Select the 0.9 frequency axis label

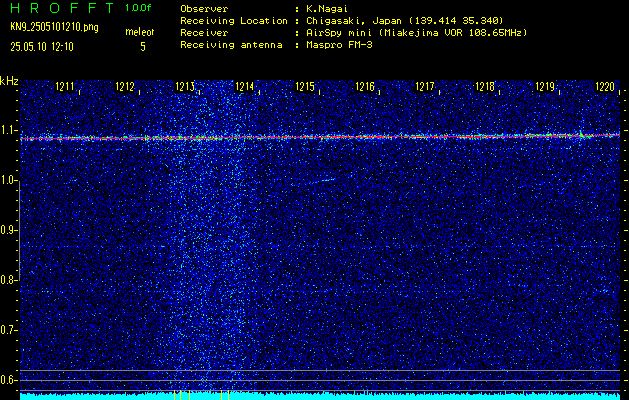click(7, 230)
